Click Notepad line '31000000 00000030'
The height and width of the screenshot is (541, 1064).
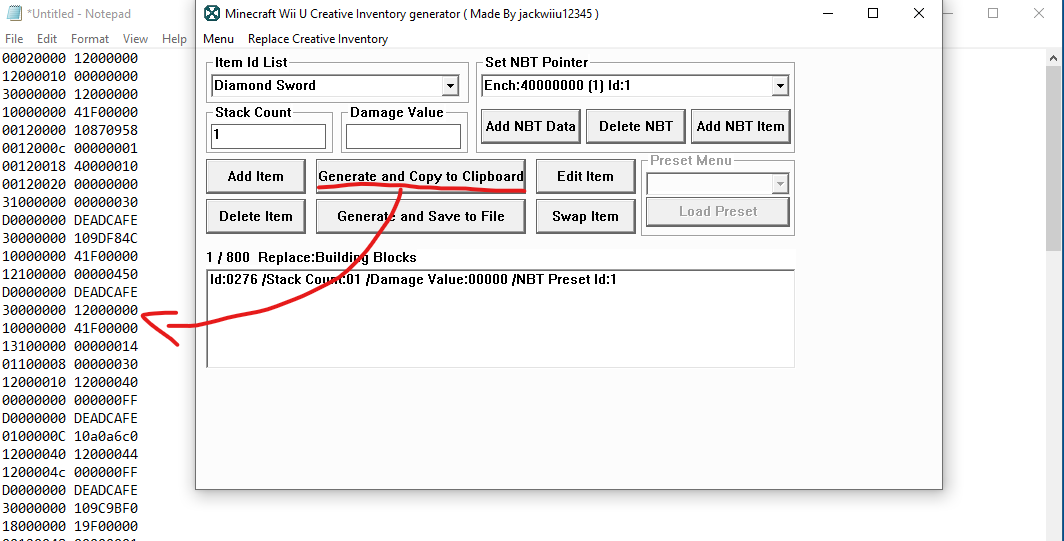tap(70, 202)
